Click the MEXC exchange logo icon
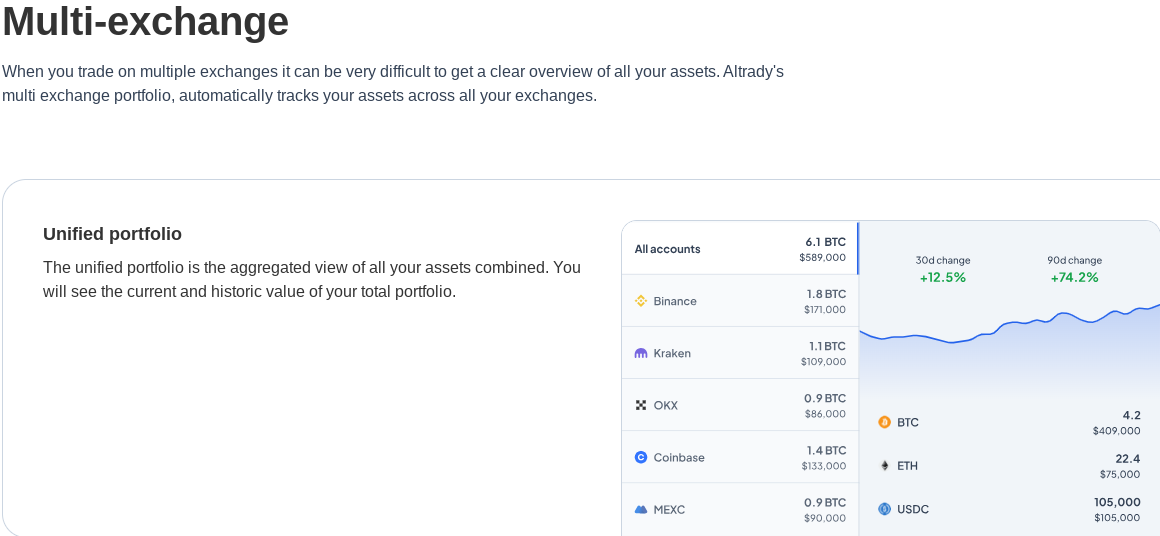The image size is (1160, 536). (641, 509)
